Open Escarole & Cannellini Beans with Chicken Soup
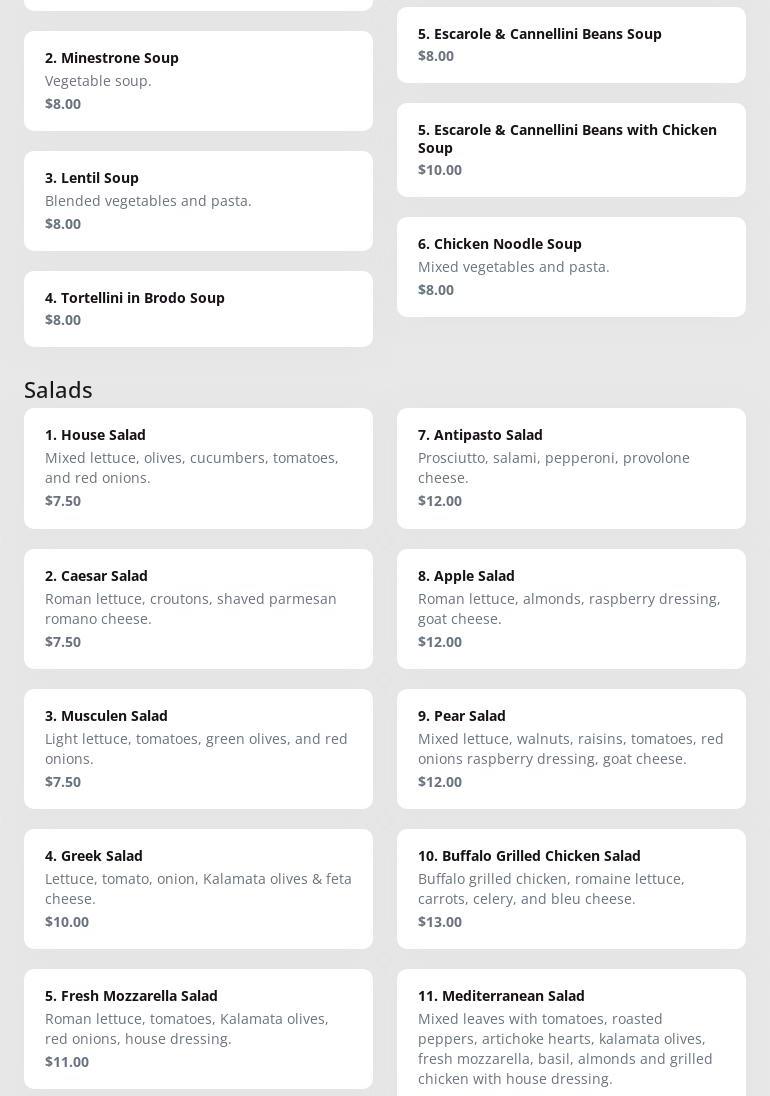The image size is (770, 1096). 571,149
